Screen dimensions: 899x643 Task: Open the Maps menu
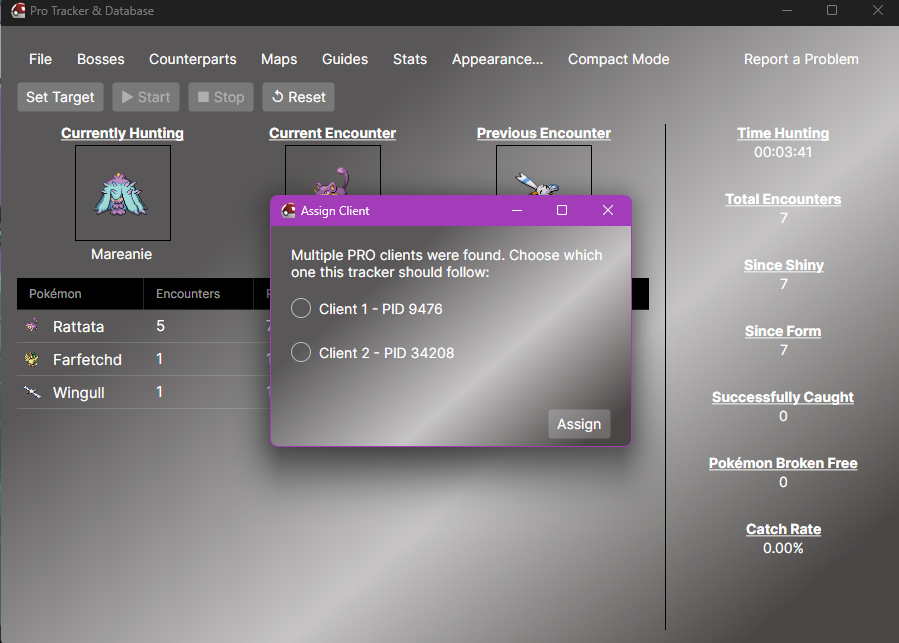(279, 59)
